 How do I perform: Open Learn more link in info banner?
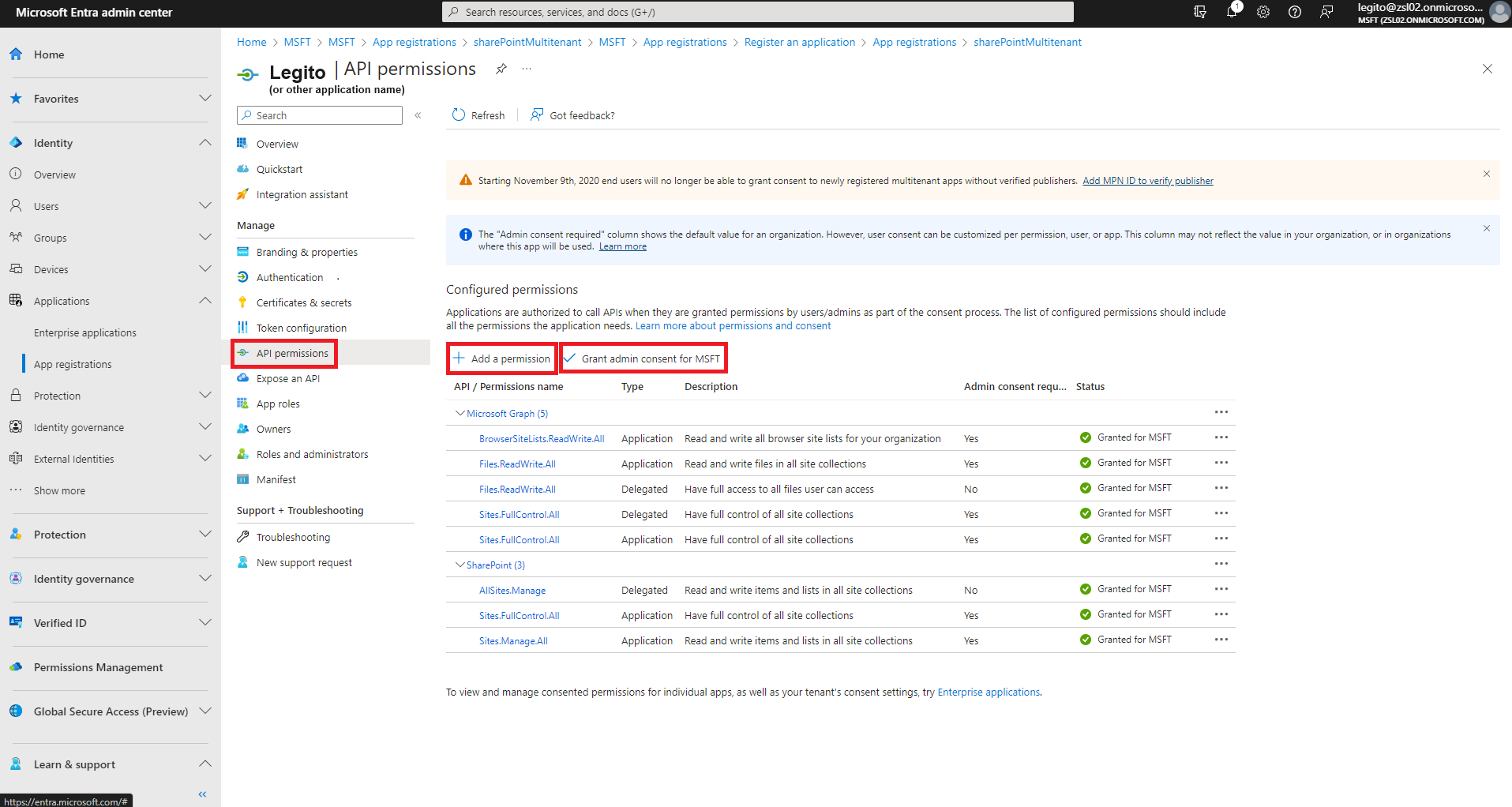click(x=622, y=246)
